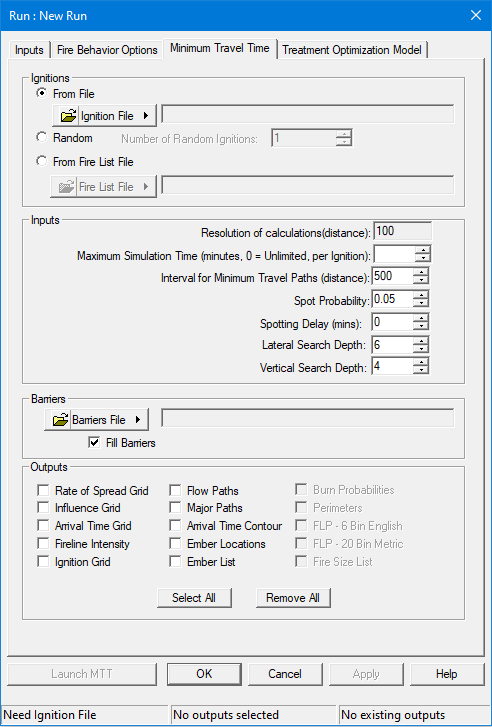This screenshot has height=727, width=492.
Task: Click the Interval for Minimum Travel Paths field
Action: 392,276
